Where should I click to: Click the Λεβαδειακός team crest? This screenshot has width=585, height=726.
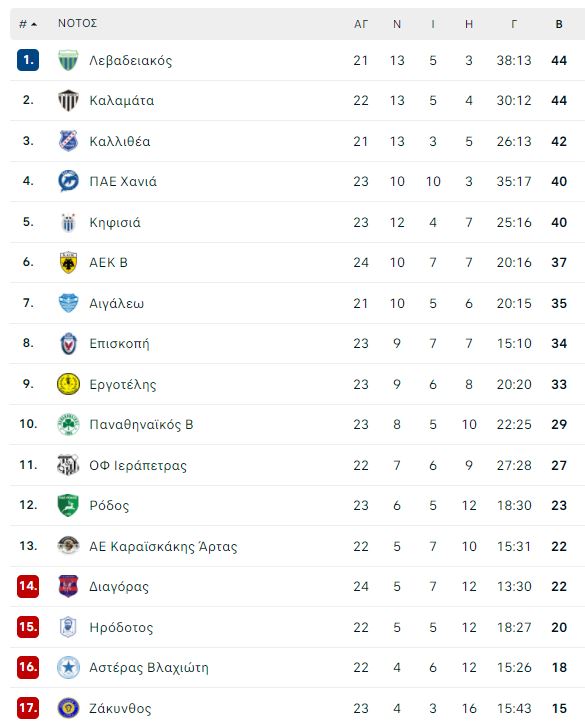(x=68, y=60)
